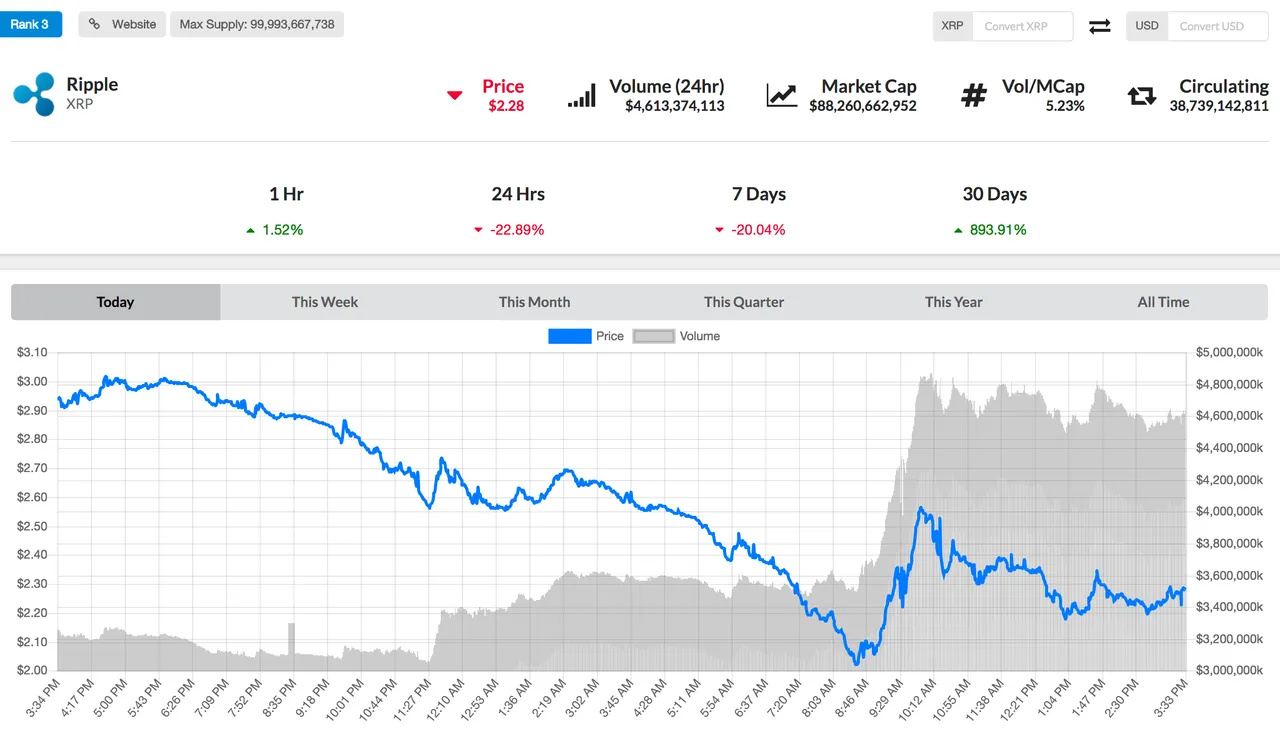The height and width of the screenshot is (751, 1280).
Task: Switch to the This Year tab
Action: 954,302
